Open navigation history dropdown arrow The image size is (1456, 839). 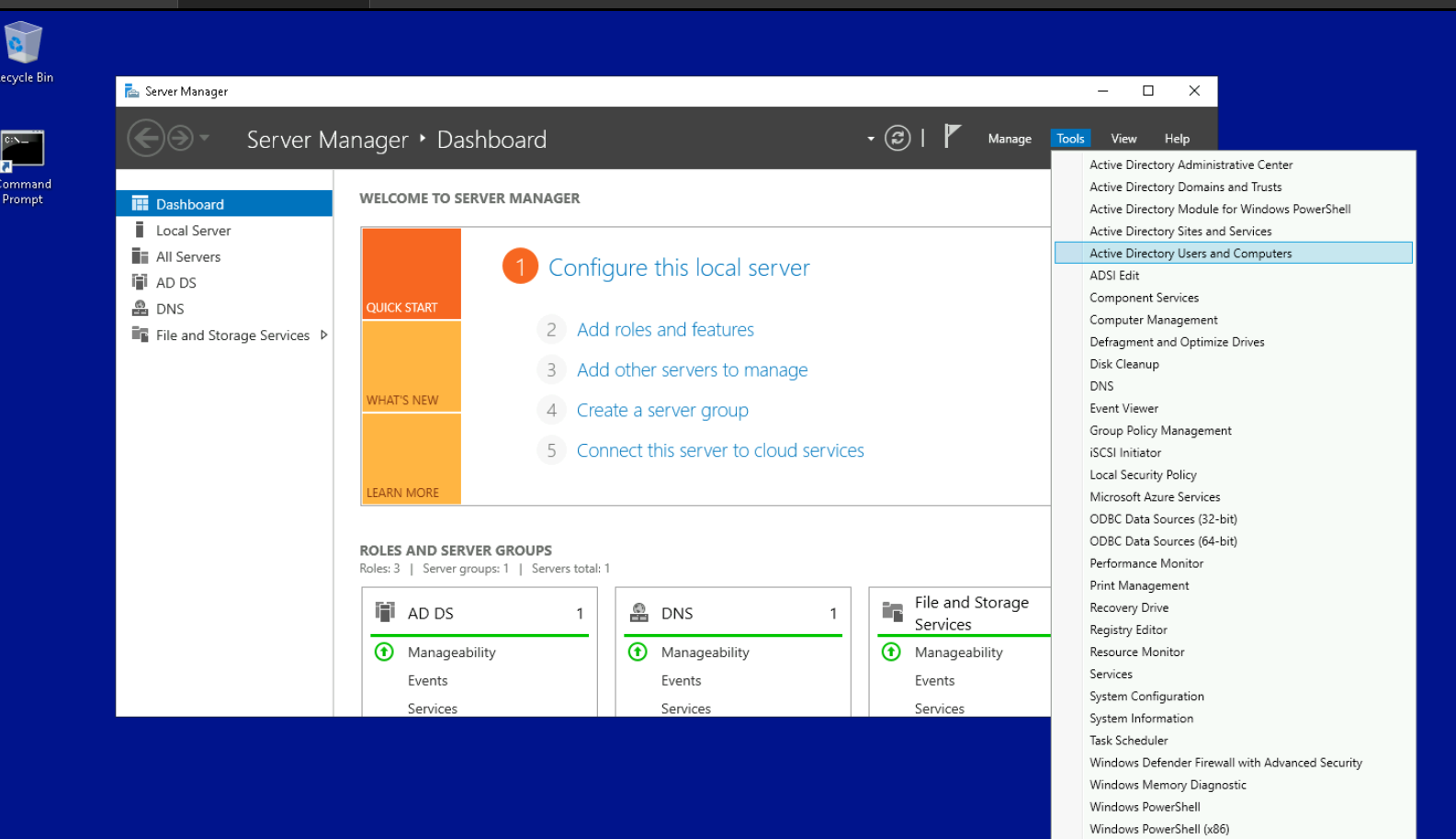(205, 138)
